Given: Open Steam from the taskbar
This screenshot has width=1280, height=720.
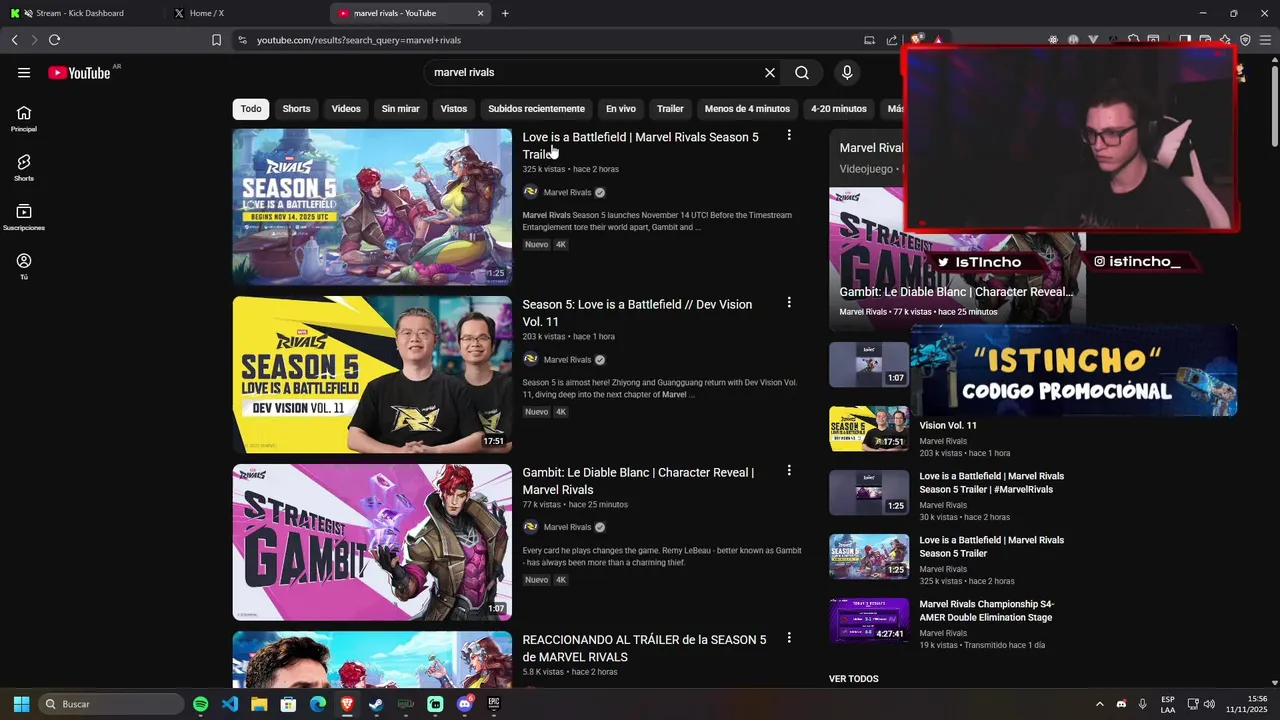Looking at the screenshot, I should 376,704.
